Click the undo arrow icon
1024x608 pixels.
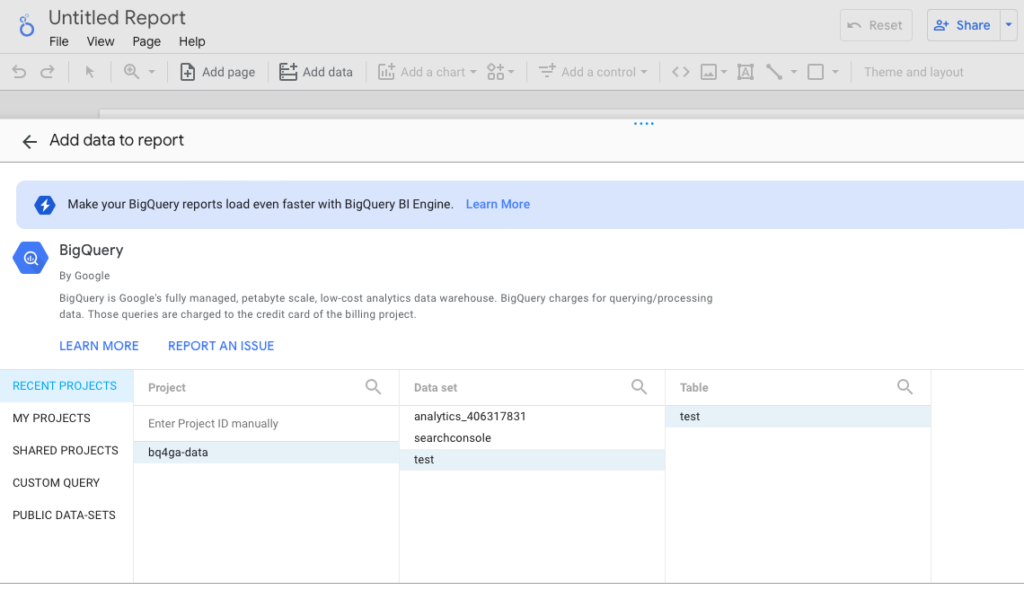click(19, 72)
